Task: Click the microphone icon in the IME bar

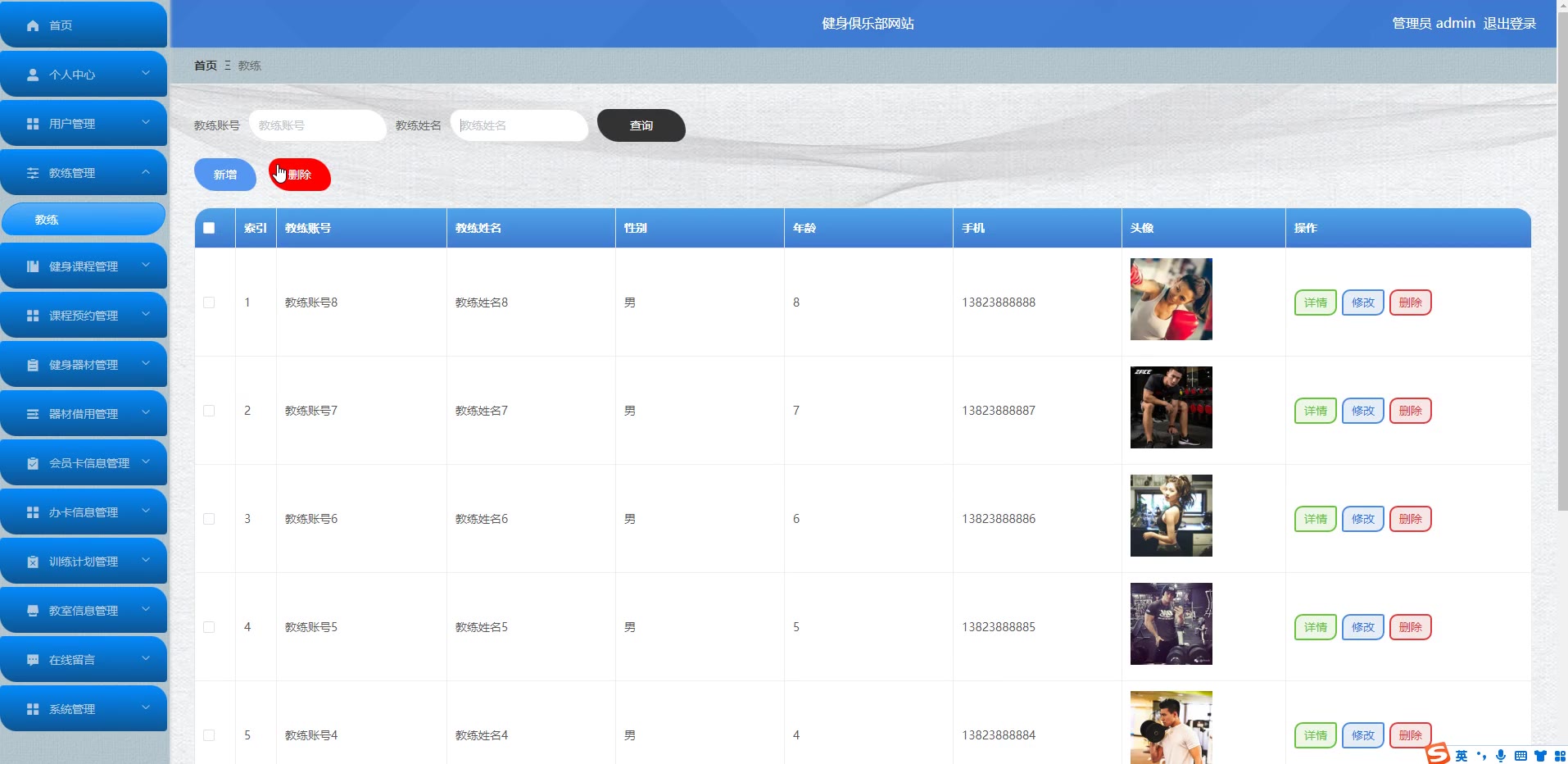Action: [x=1501, y=756]
